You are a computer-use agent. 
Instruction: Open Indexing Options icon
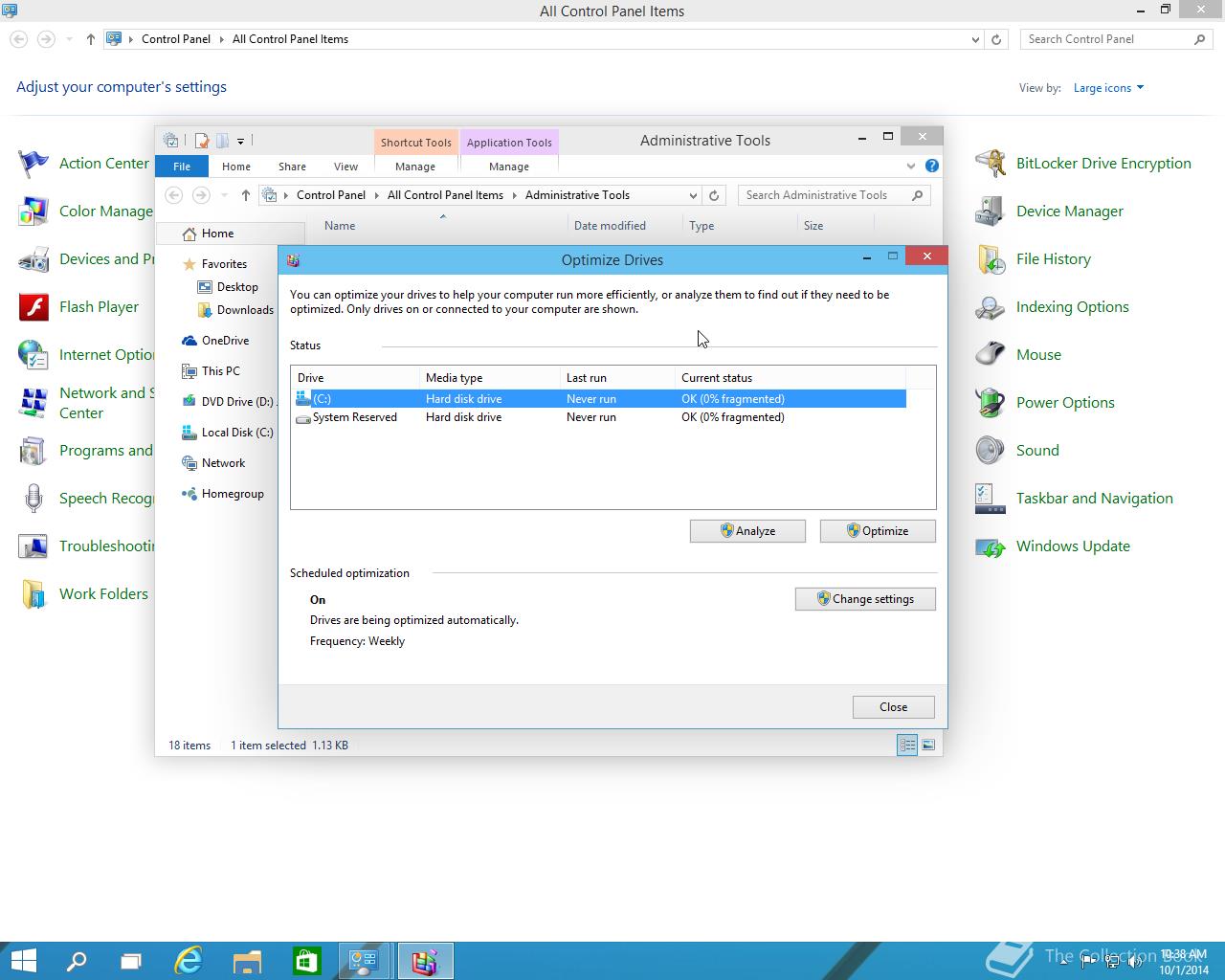point(991,307)
